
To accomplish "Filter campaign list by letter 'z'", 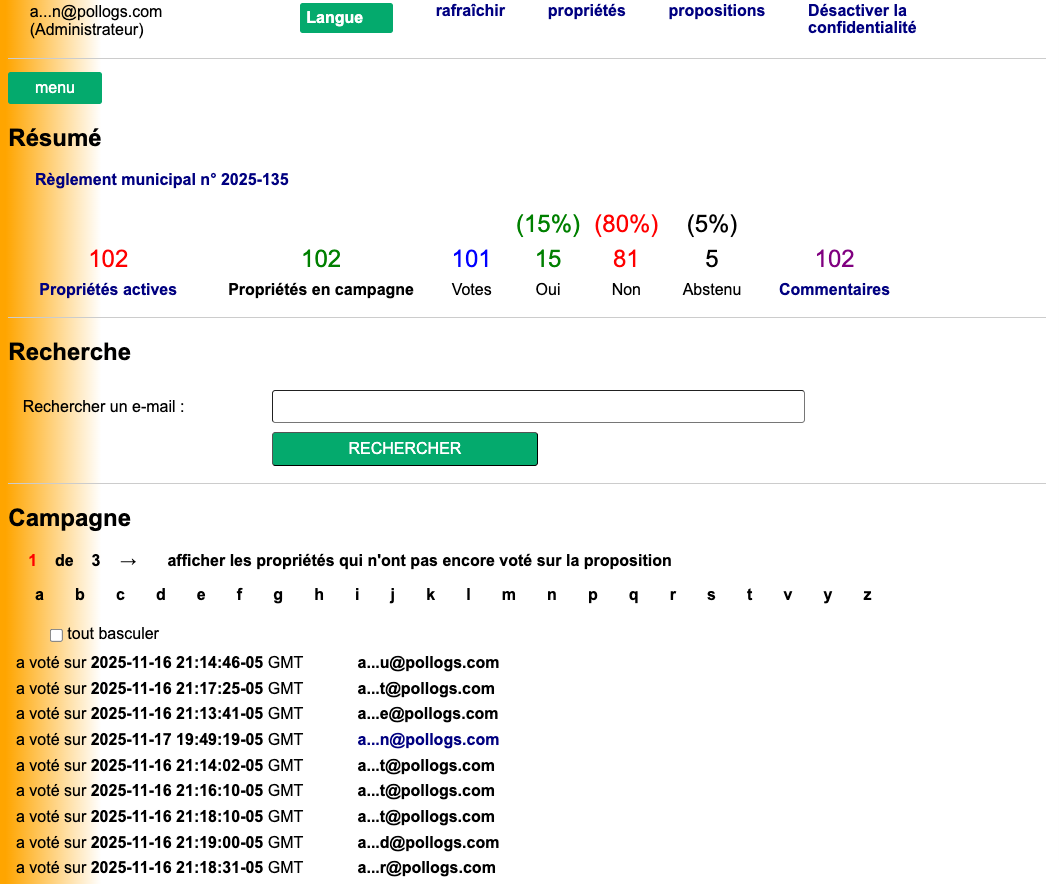I will pyautogui.click(x=867, y=595).
